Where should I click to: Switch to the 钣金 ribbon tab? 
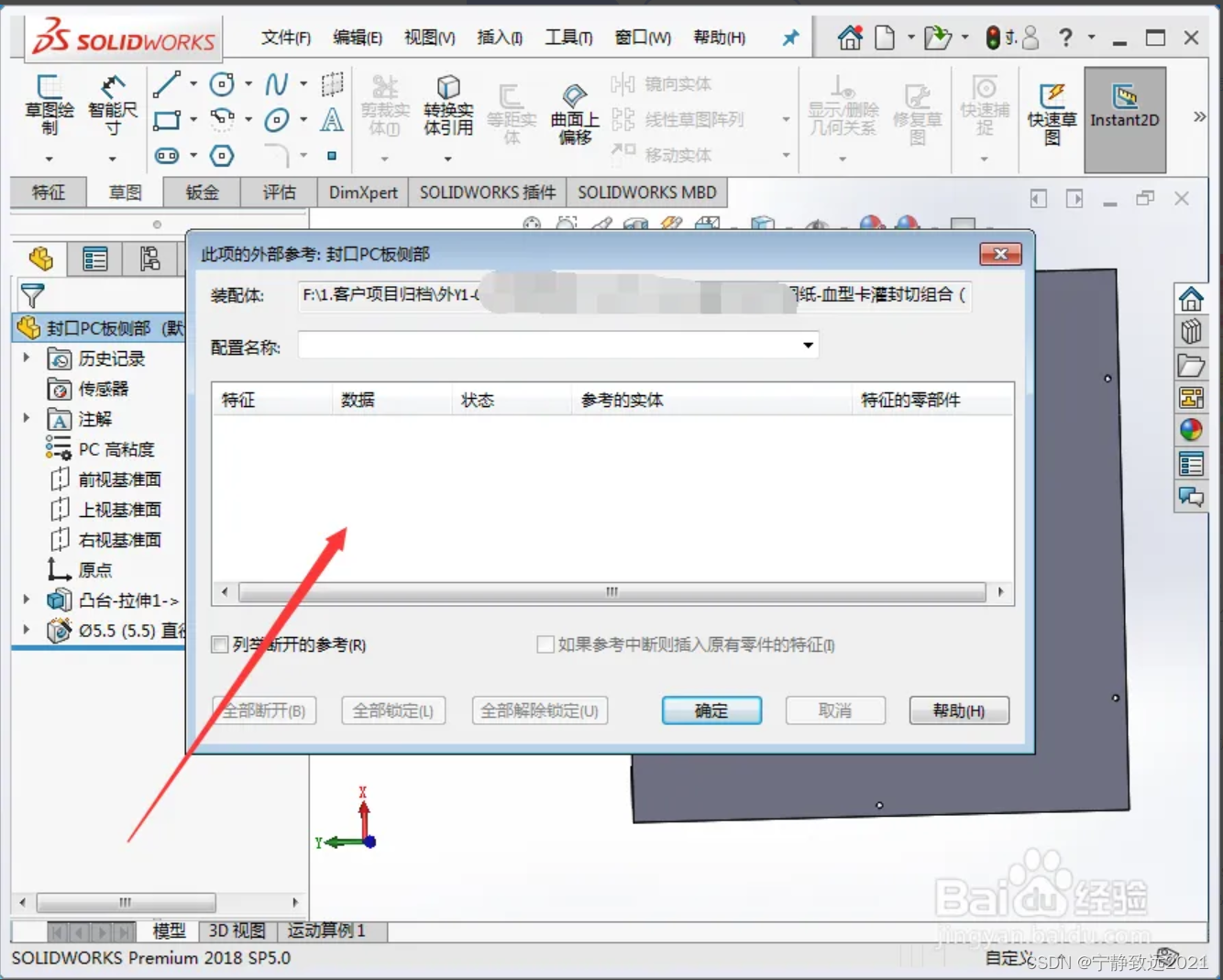coord(202,193)
